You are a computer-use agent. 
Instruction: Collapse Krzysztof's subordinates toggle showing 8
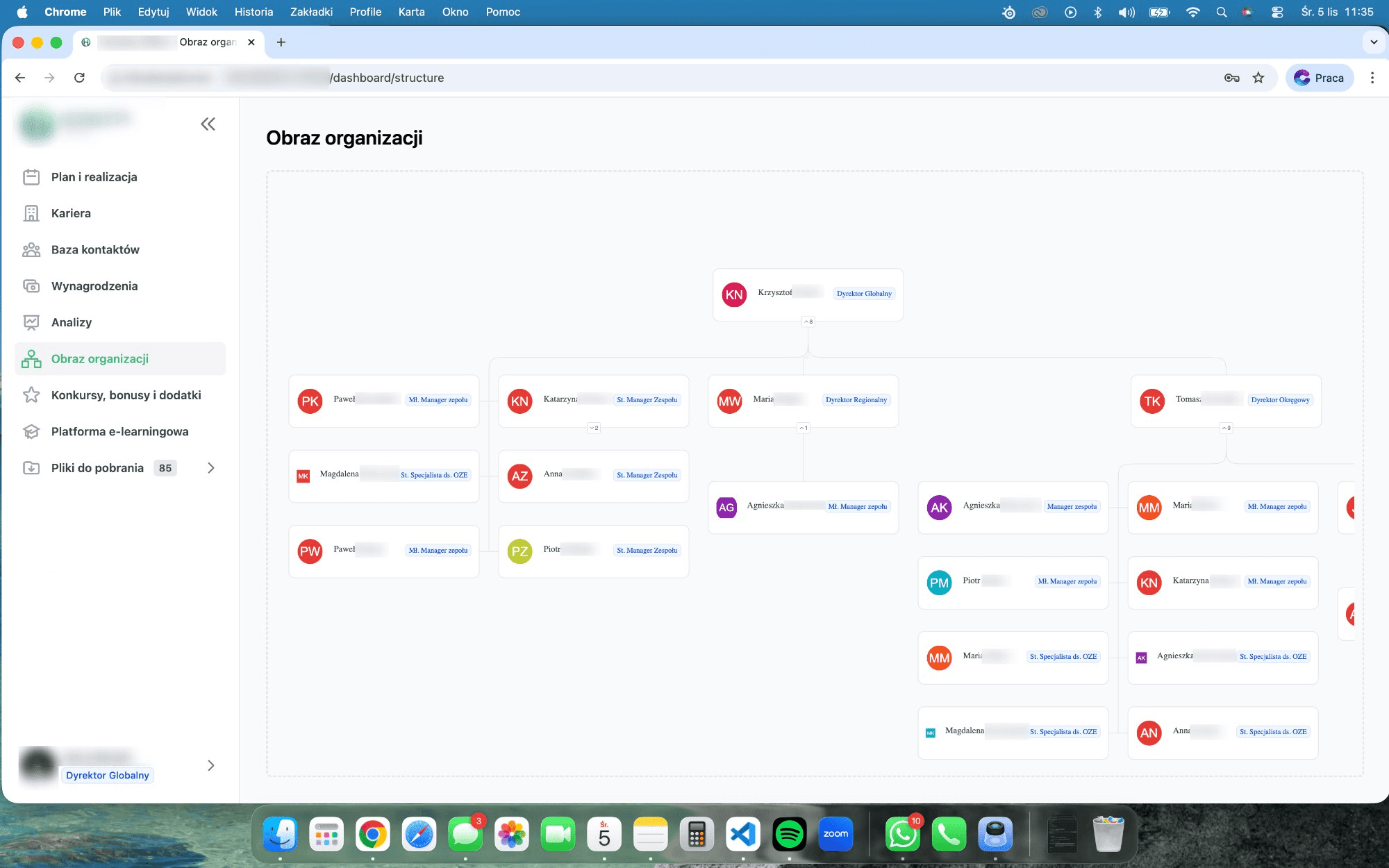pyautogui.click(x=808, y=322)
